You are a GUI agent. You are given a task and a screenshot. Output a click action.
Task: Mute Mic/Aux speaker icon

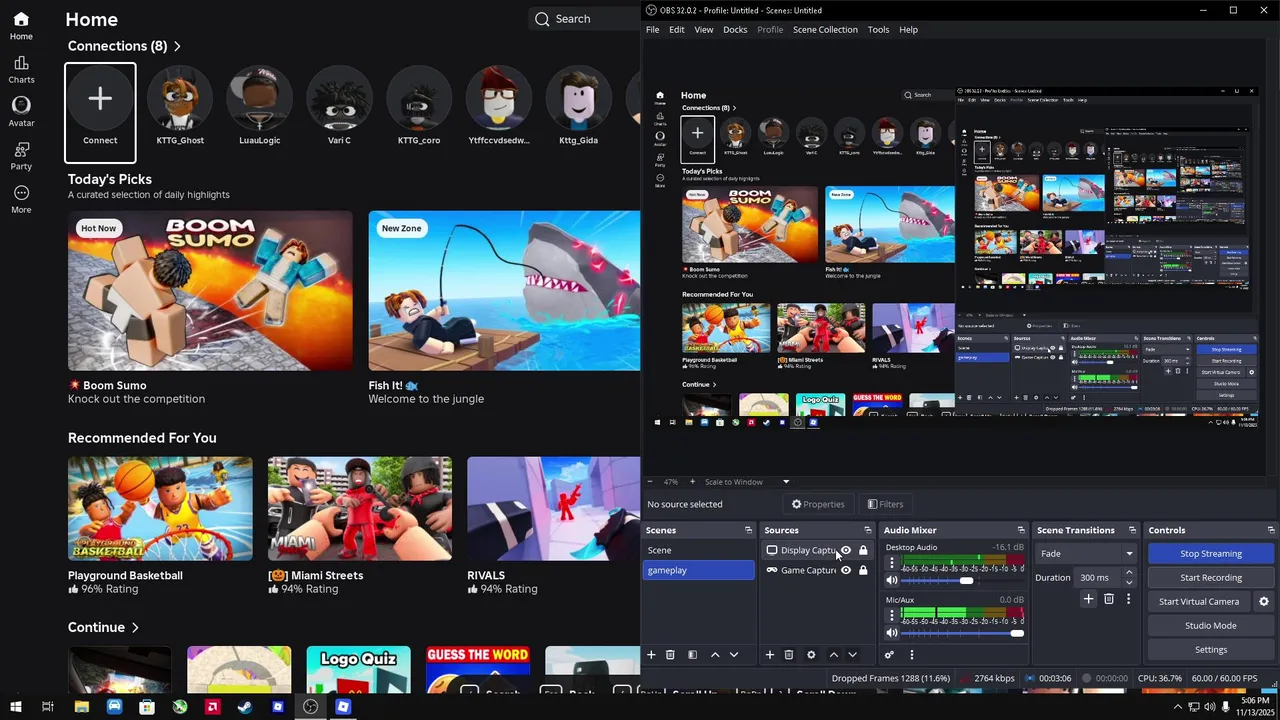pyautogui.click(x=892, y=633)
